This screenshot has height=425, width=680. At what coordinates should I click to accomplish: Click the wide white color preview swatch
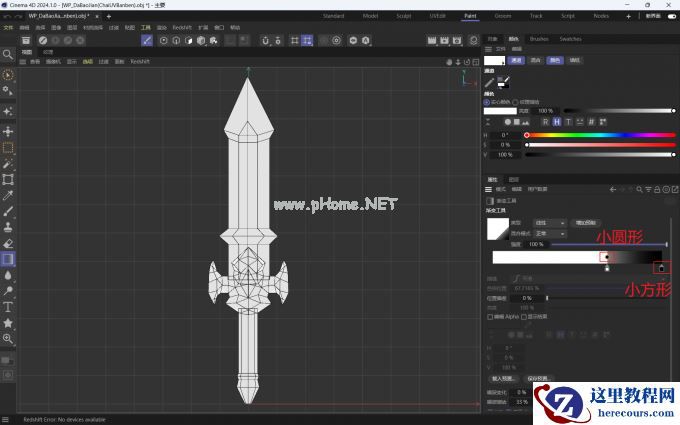[500, 111]
